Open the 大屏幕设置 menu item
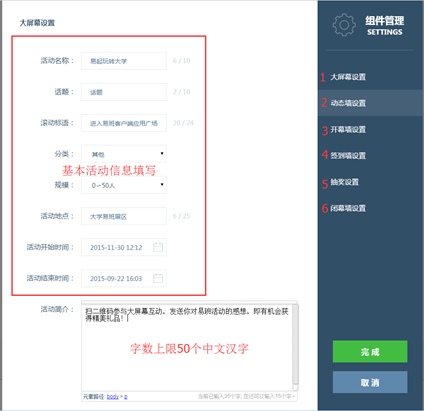 [x=370, y=77]
